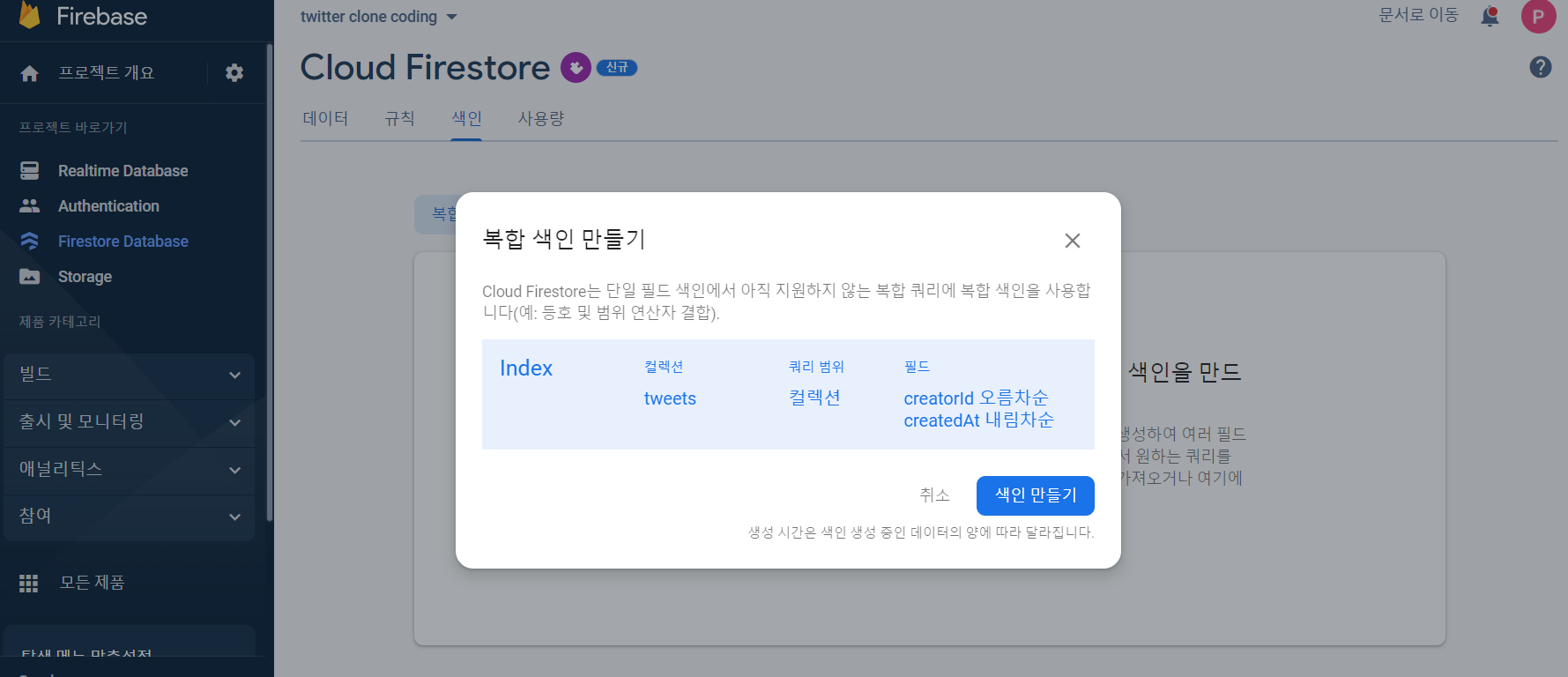
Task: Click the 취소 cancel button
Action: pos(934,495)
